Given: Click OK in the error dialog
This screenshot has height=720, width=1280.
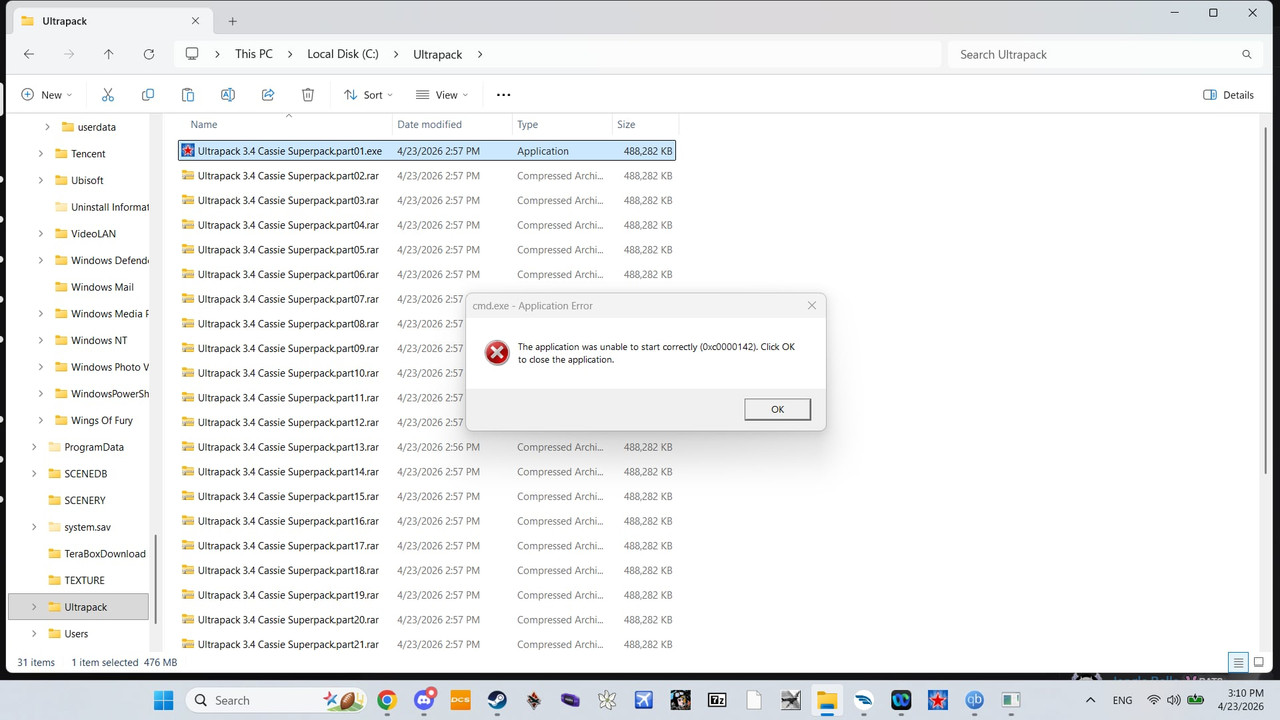Looking at the screenshot, I should click(x=777, y=409).
